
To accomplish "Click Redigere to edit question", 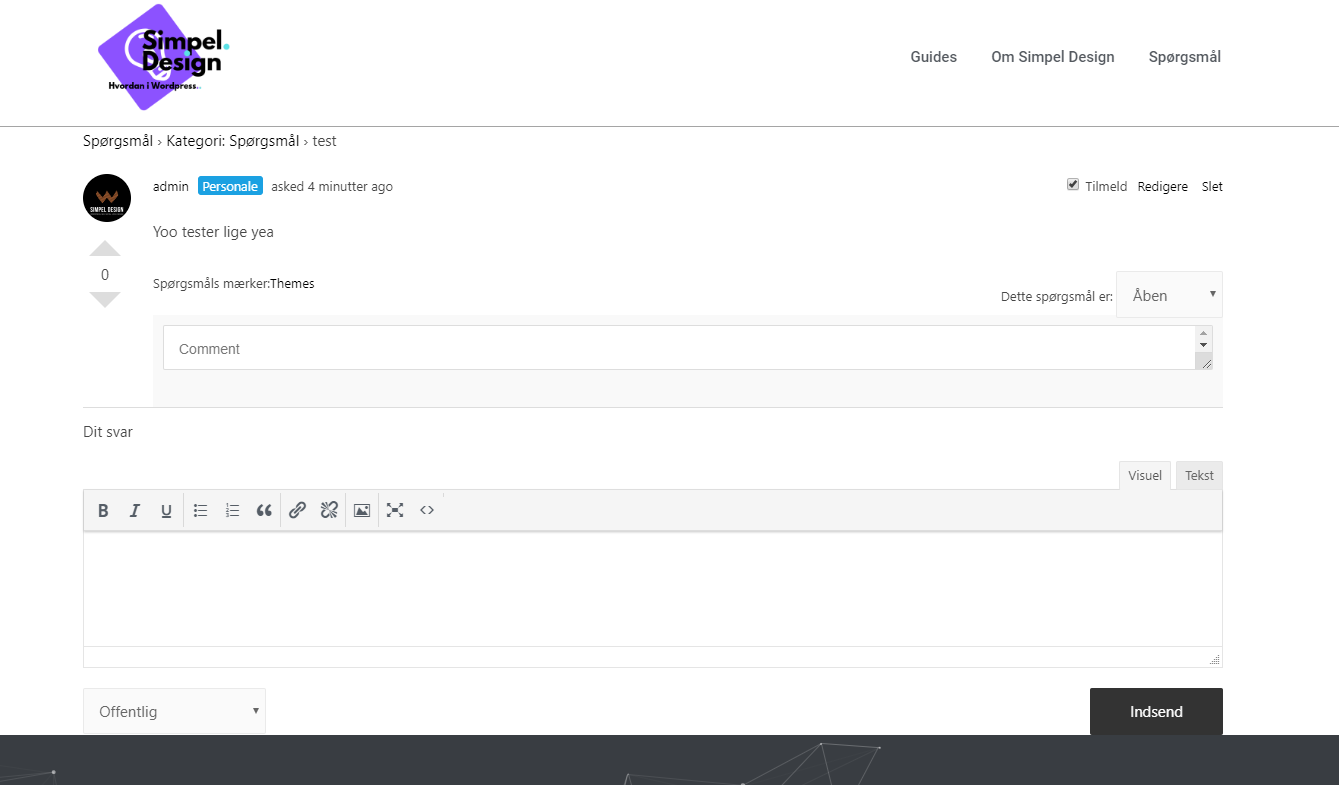I will [x=1163, y=187].
